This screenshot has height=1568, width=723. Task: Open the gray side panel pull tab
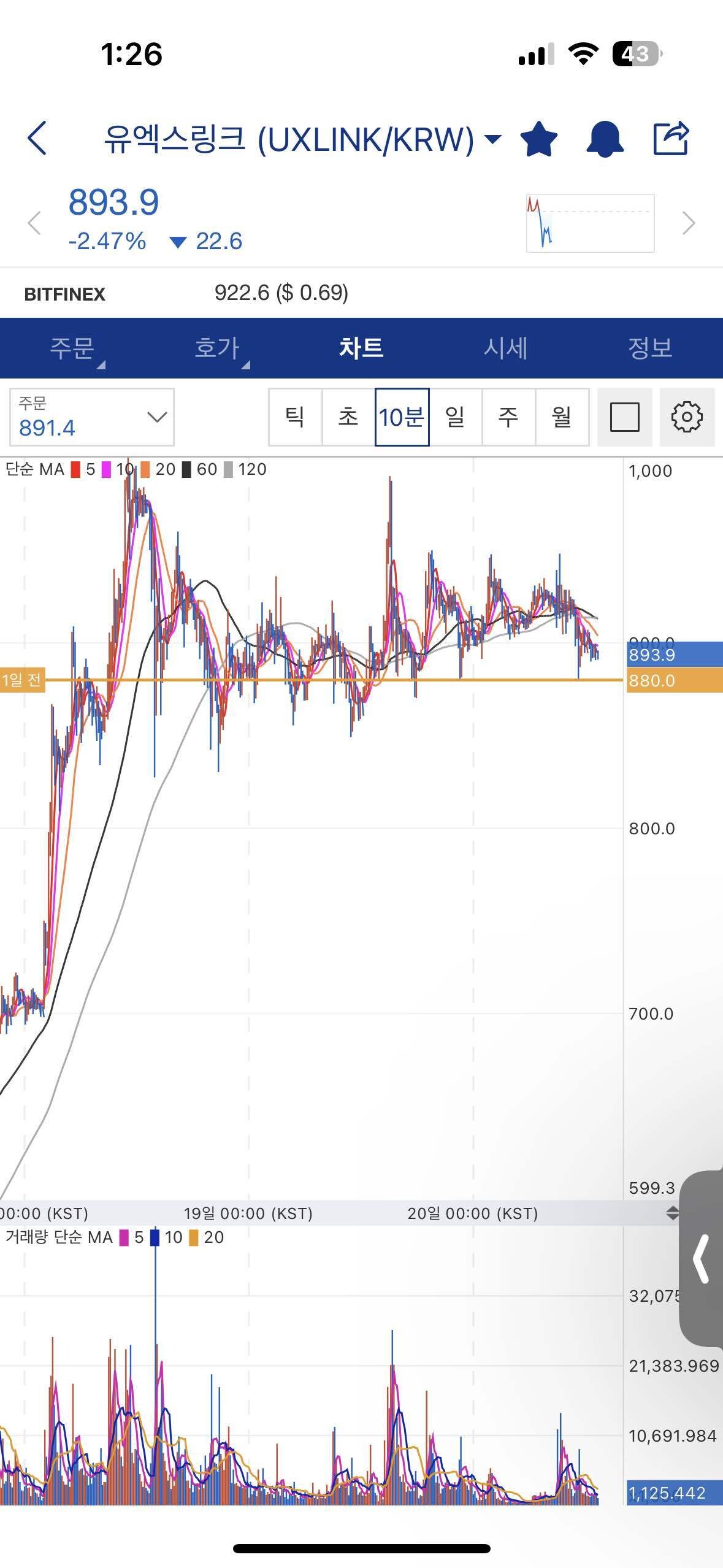coord(702,1259)
